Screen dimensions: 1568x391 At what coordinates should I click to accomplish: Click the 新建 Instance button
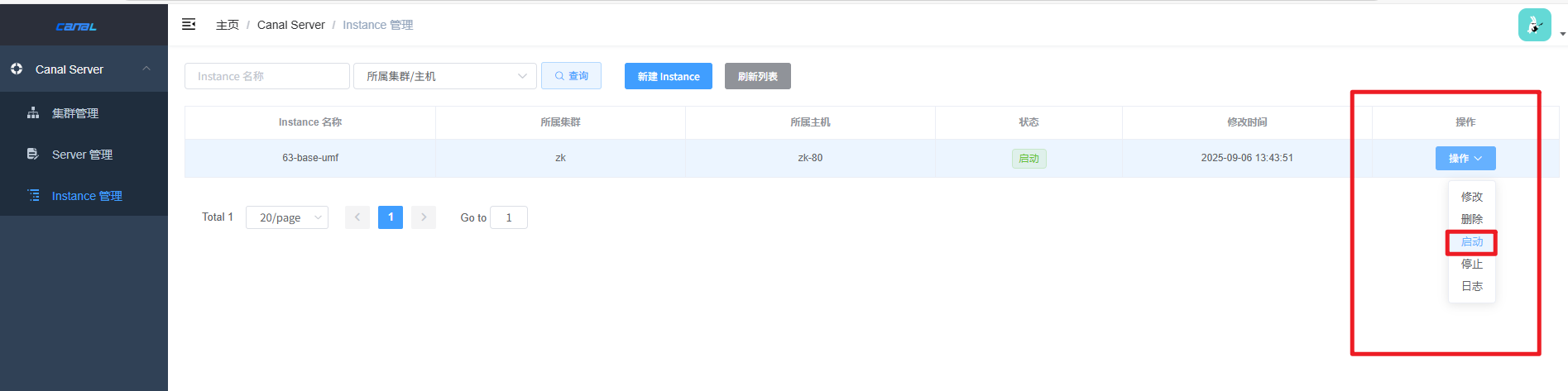669,76
